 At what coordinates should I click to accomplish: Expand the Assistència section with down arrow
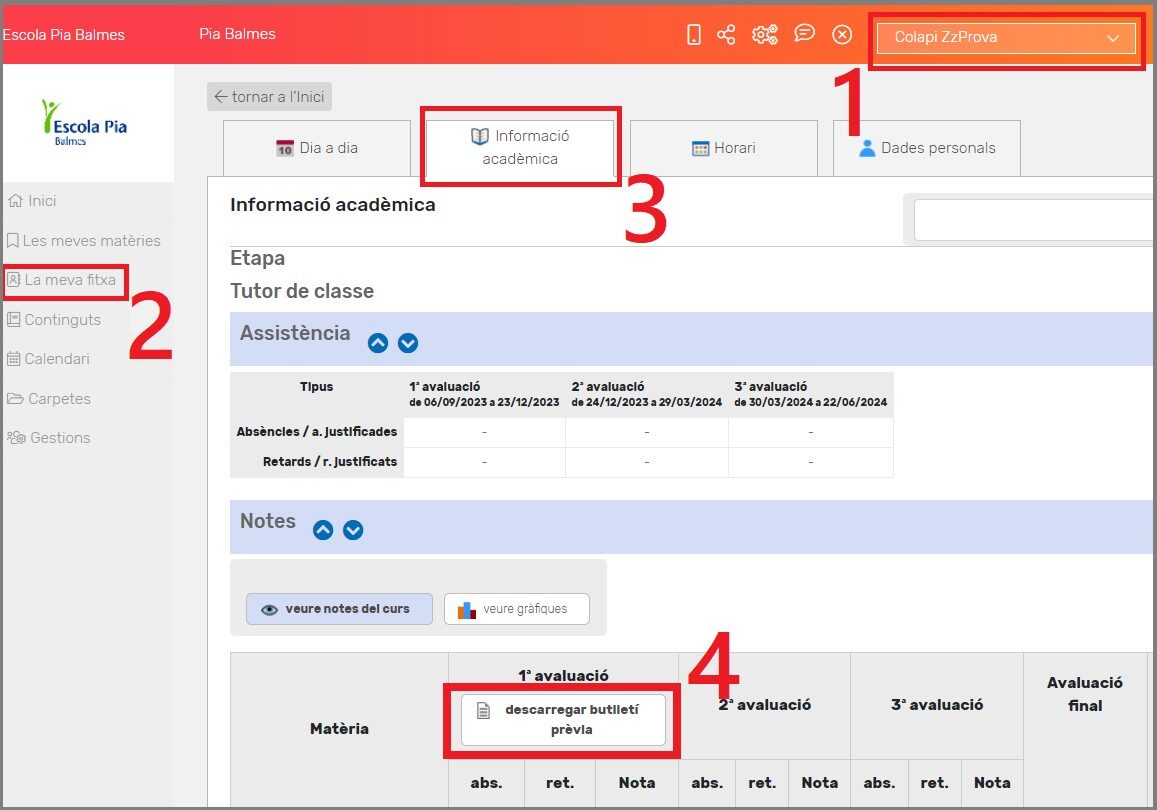tap(408, 343)
